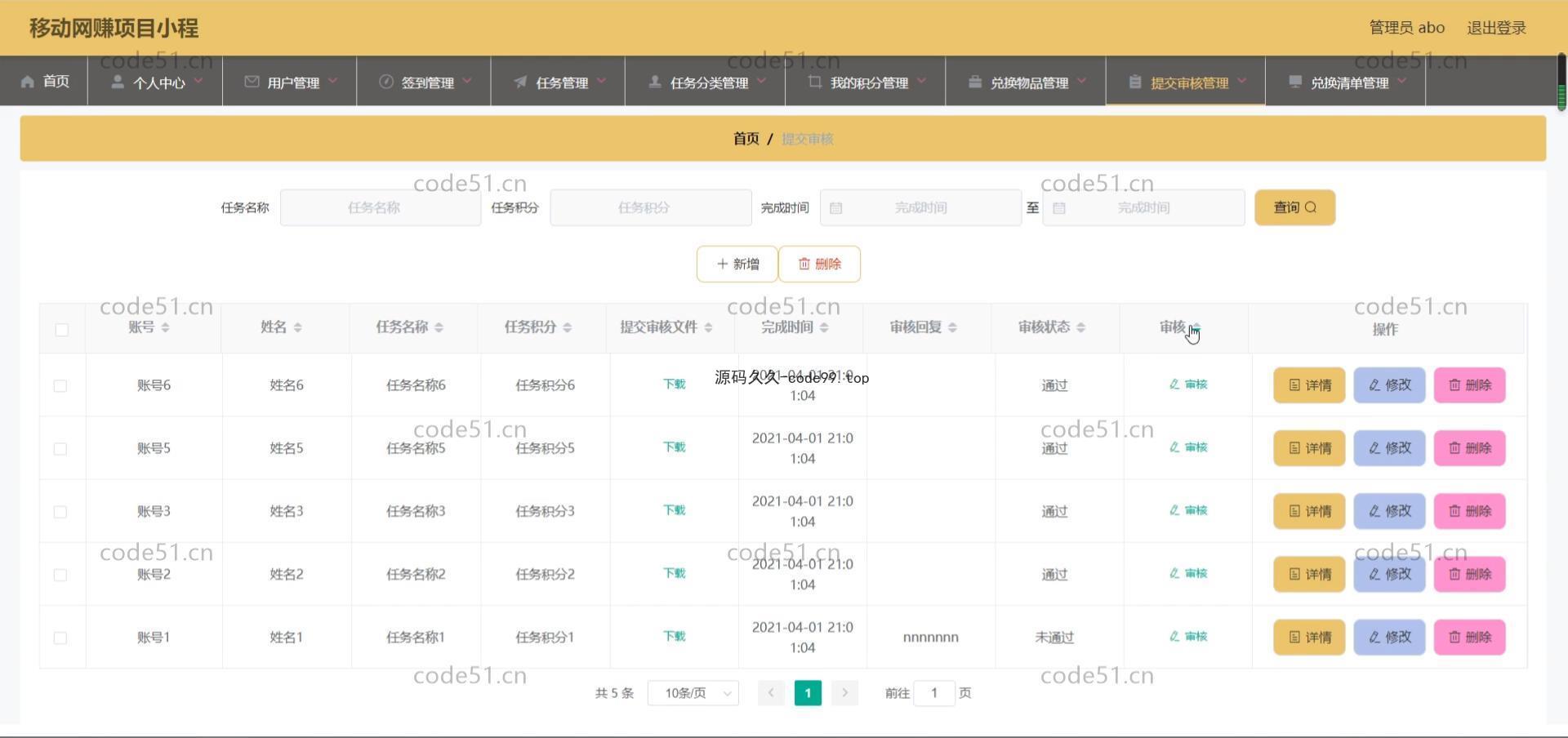Download file for 账号6 row

[675, 385]
